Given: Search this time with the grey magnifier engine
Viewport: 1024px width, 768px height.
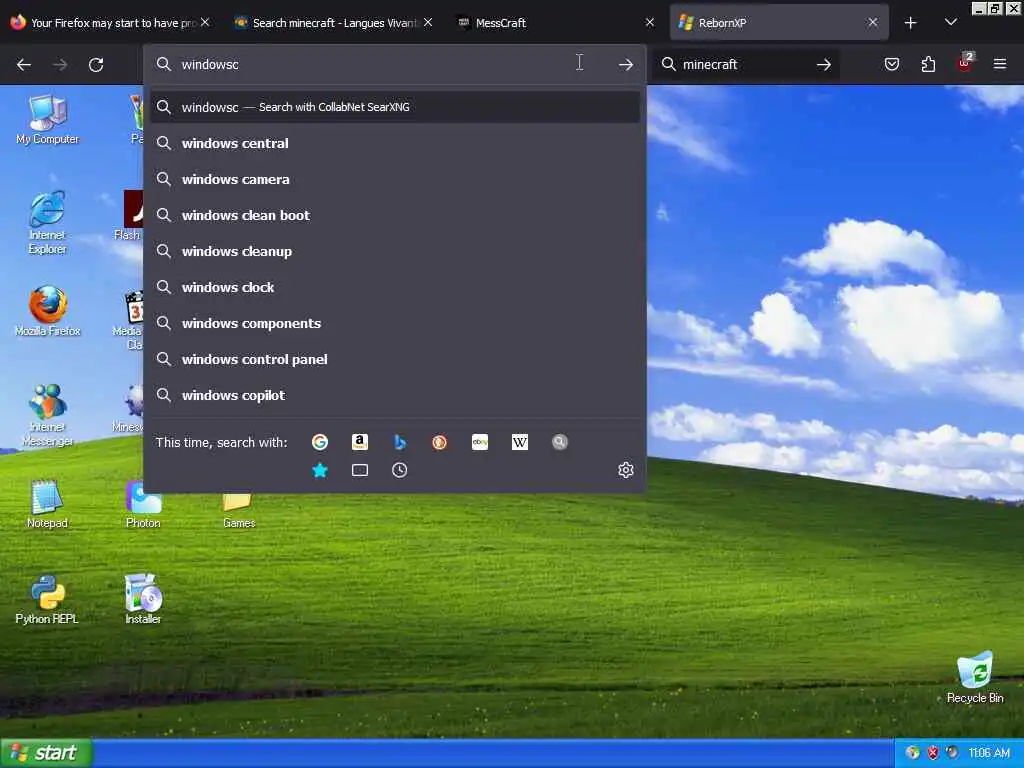Looking at the screenshot, I should (560, 442).
